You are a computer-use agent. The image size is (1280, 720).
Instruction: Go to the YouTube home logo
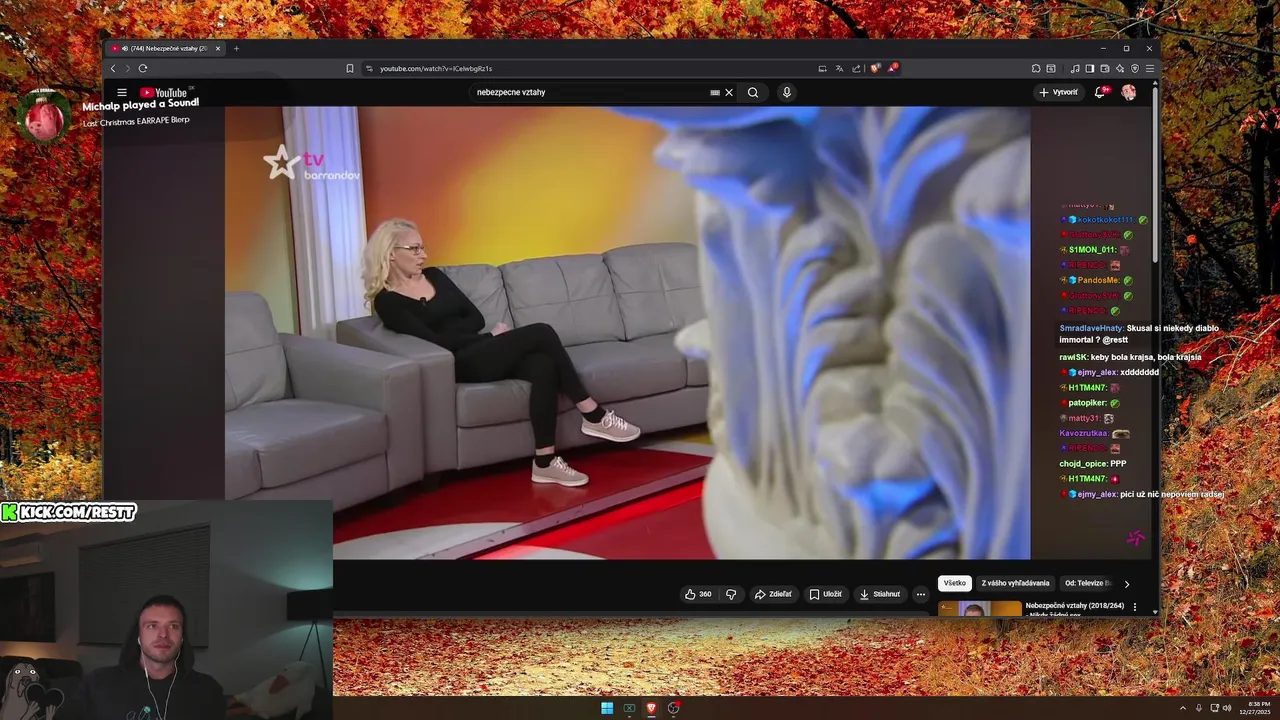point(165,92)
